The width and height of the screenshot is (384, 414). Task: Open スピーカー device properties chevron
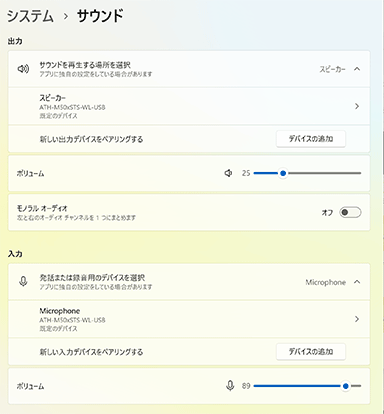(357, 106)
